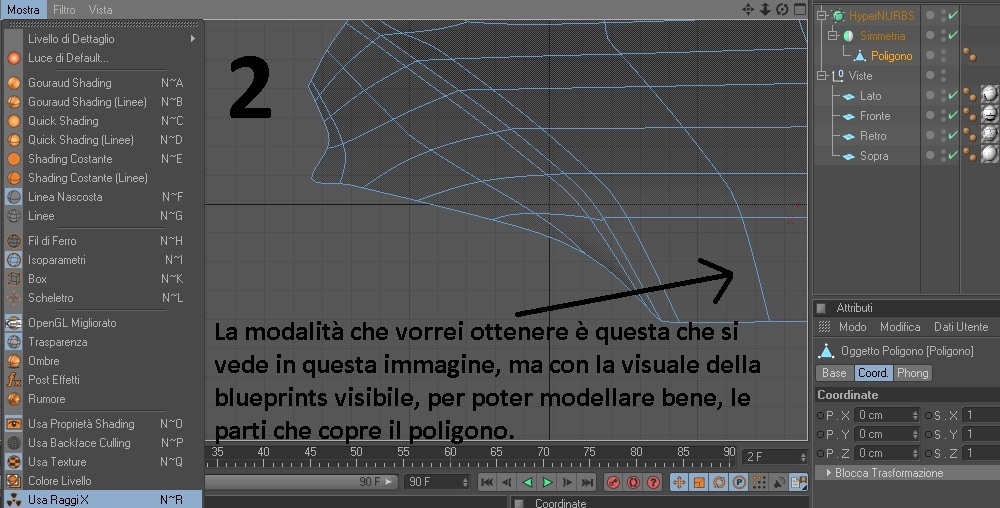Click the P . Y value stepper arrows
This screenshot has width=1000, height=508.
[x=915, y=435]
